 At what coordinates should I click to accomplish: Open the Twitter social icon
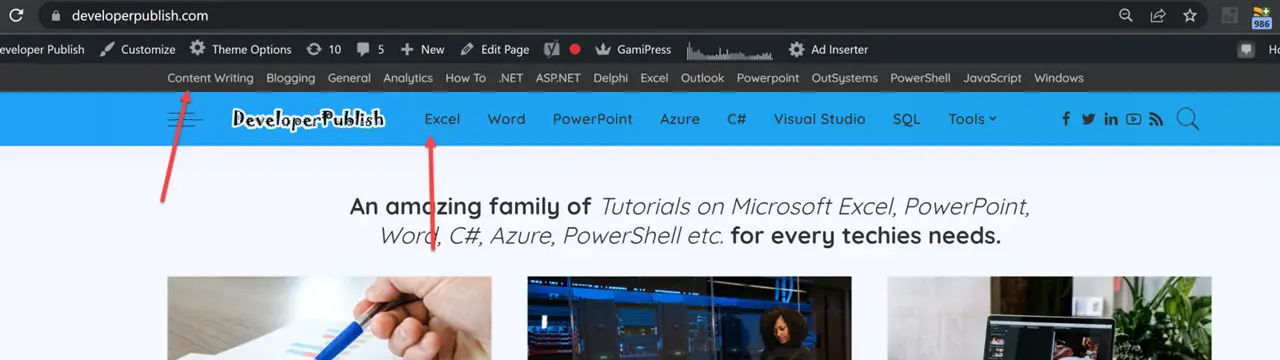click(x=1088, y=119)
